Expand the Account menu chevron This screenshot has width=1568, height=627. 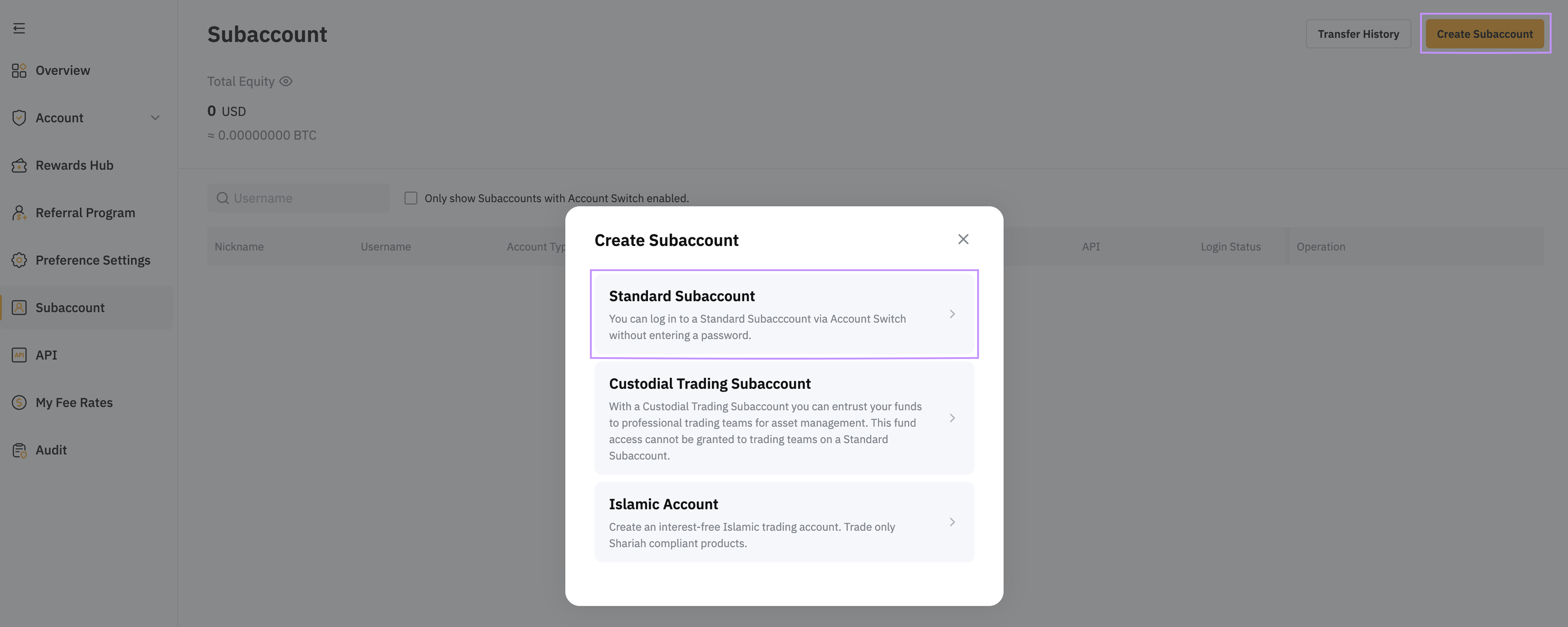(155, 118)
